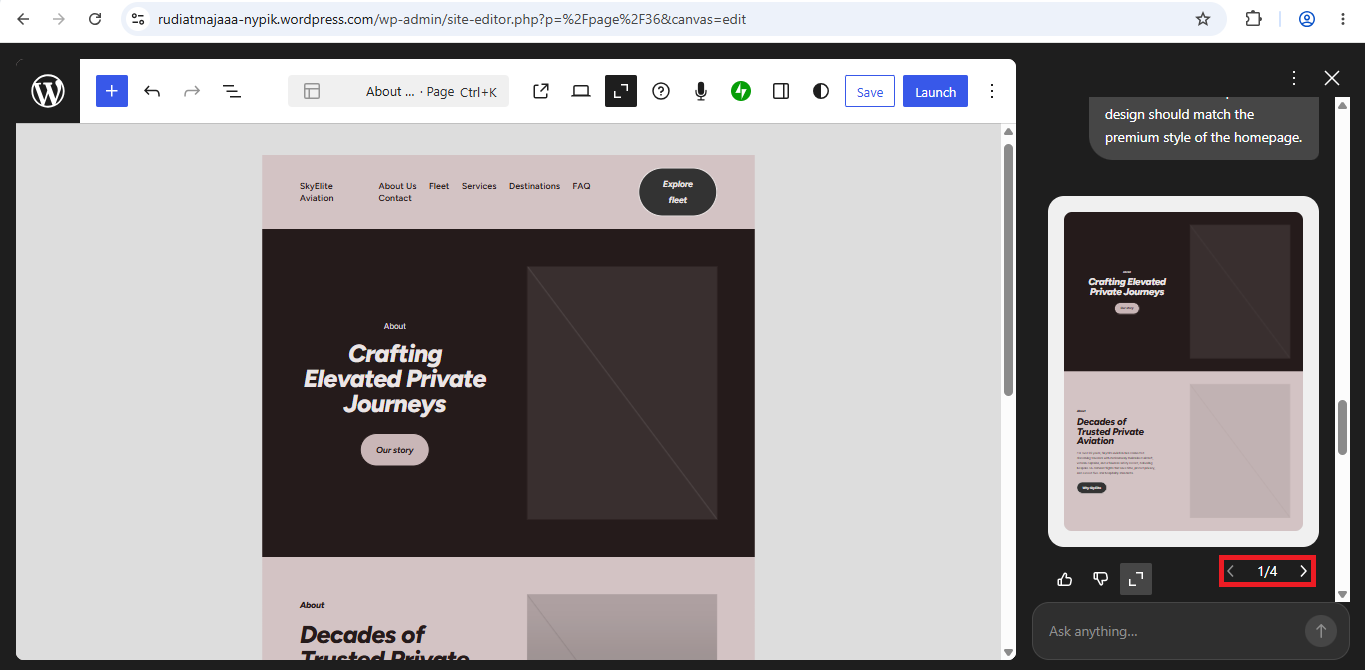
Task: Open the editor options three-dot menu
Action: click(x=992, y=91)
